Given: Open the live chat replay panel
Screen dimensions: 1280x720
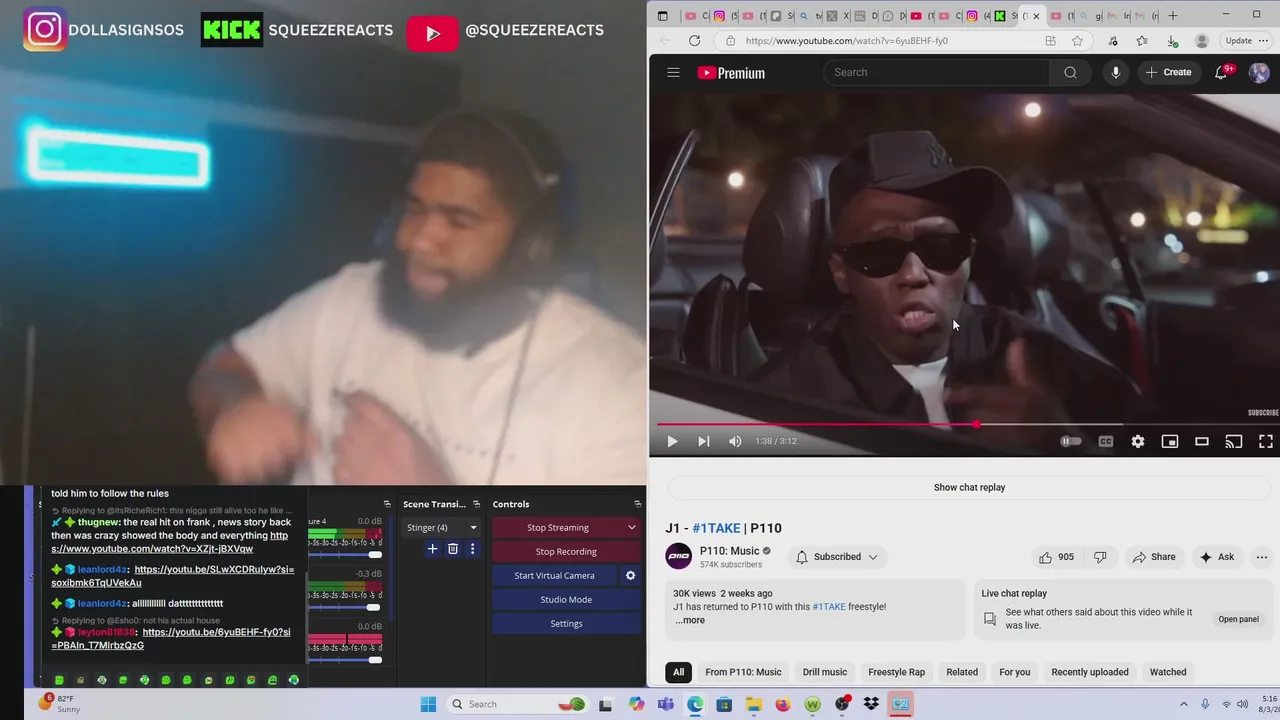Looking at the screenshot, I should 1238,619.
